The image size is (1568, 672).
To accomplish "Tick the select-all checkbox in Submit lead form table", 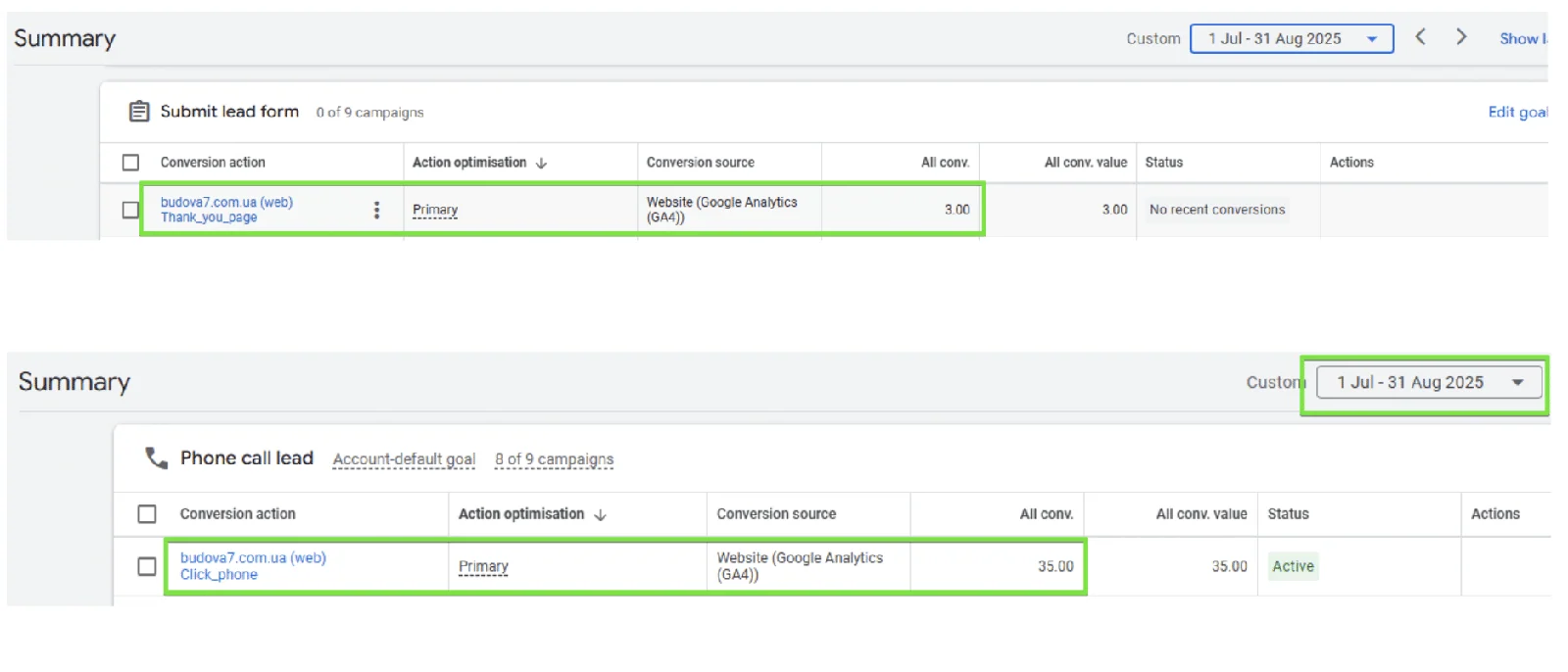I will pos(130,163).
